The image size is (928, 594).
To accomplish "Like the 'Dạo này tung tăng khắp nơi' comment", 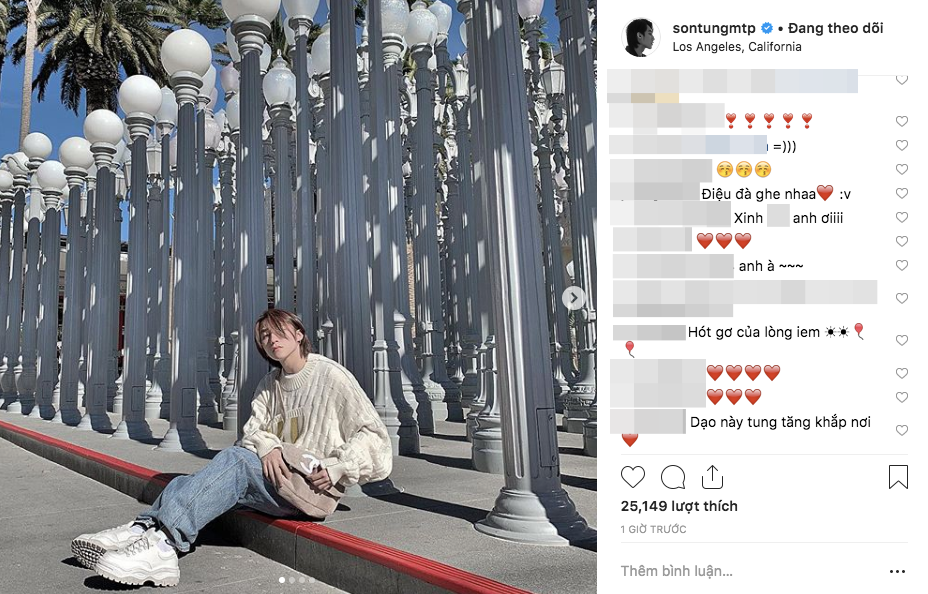I will click(901, 430).
